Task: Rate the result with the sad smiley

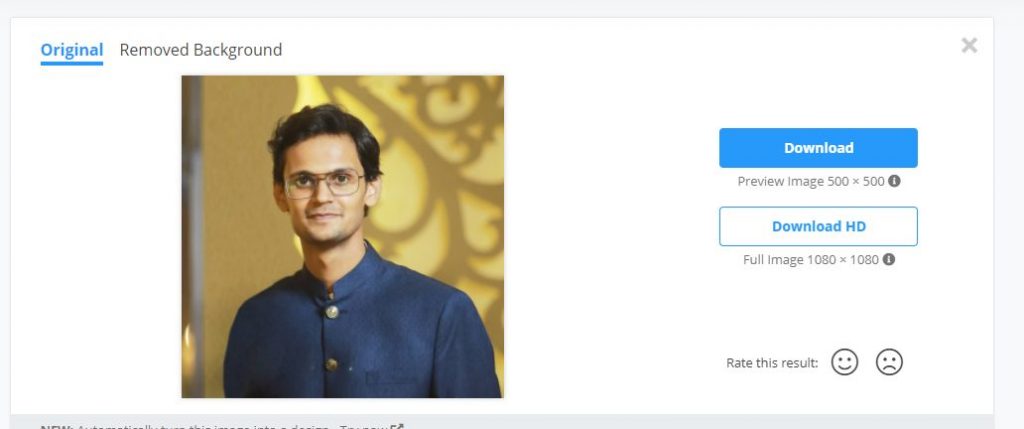Action: pos(889,362)
